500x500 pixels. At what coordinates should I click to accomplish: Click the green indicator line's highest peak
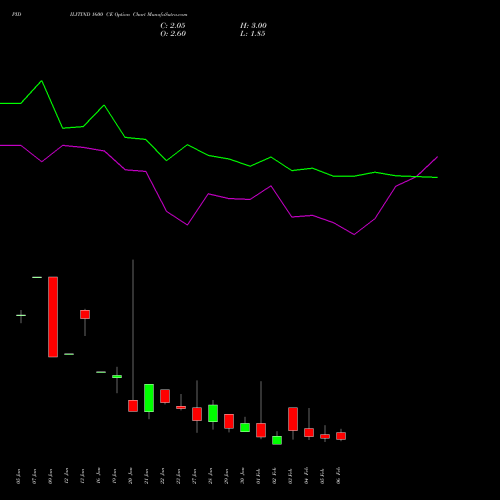tap(41, 81)
